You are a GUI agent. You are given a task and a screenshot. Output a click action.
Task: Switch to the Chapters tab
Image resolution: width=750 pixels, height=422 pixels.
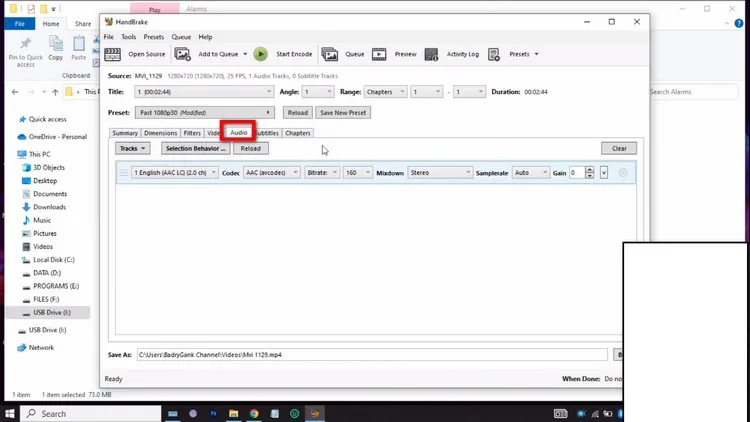tap(298, 133)
